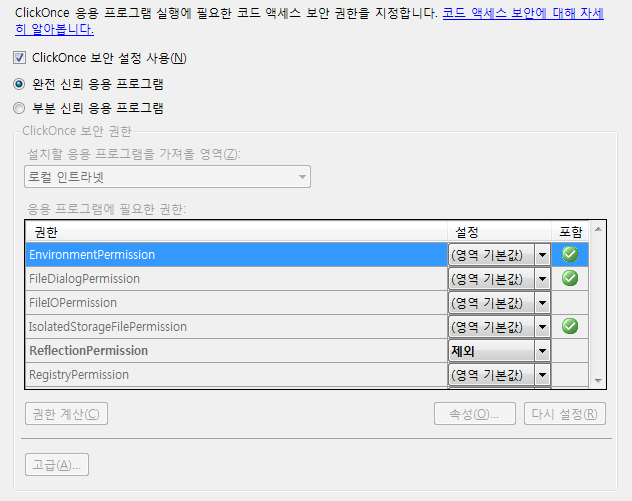The height and width of the screenshot is (501, 632).
Task: Open IsolatedStorageFilePermission setting dropdown arrow
Action: pyautogui.click(x=543, y=326)
